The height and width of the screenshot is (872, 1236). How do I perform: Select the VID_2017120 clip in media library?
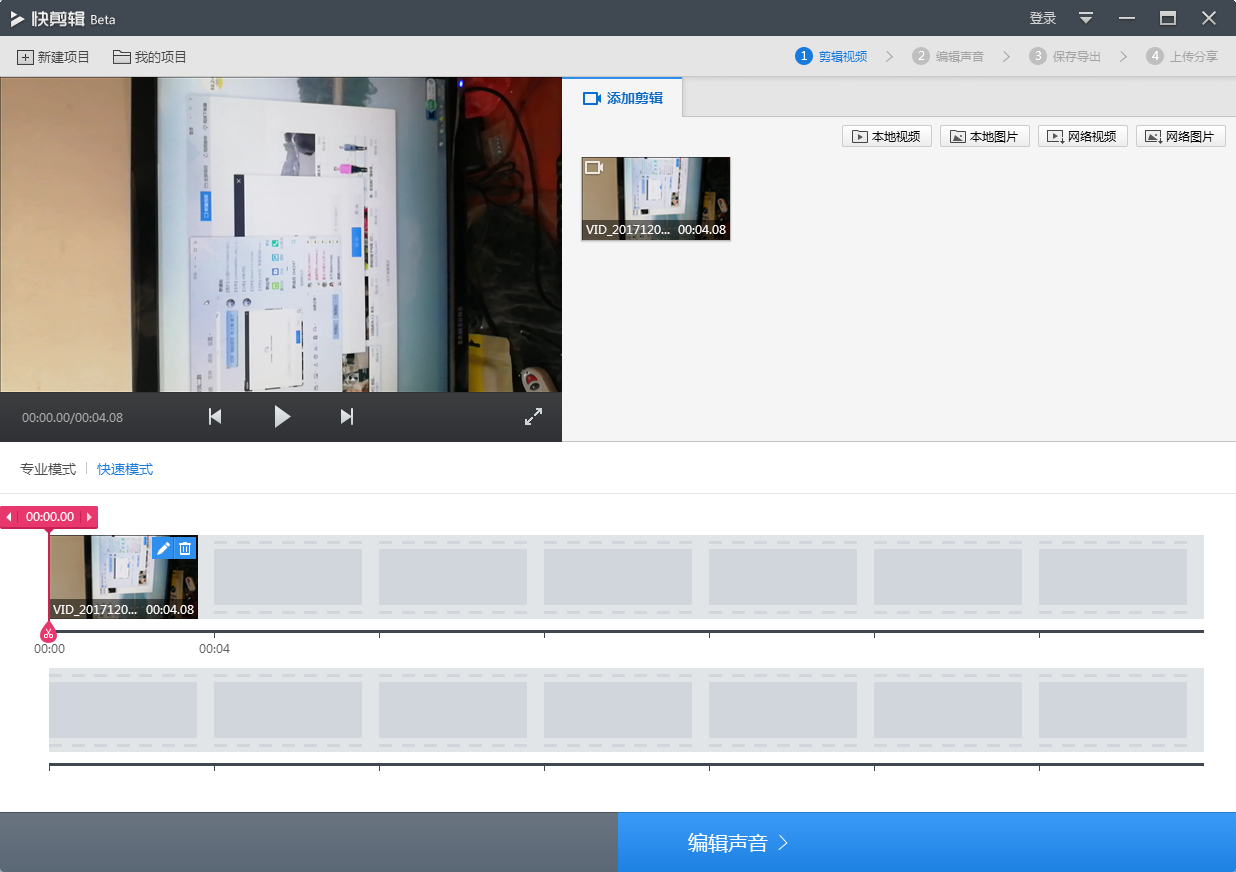pos(656,199)
